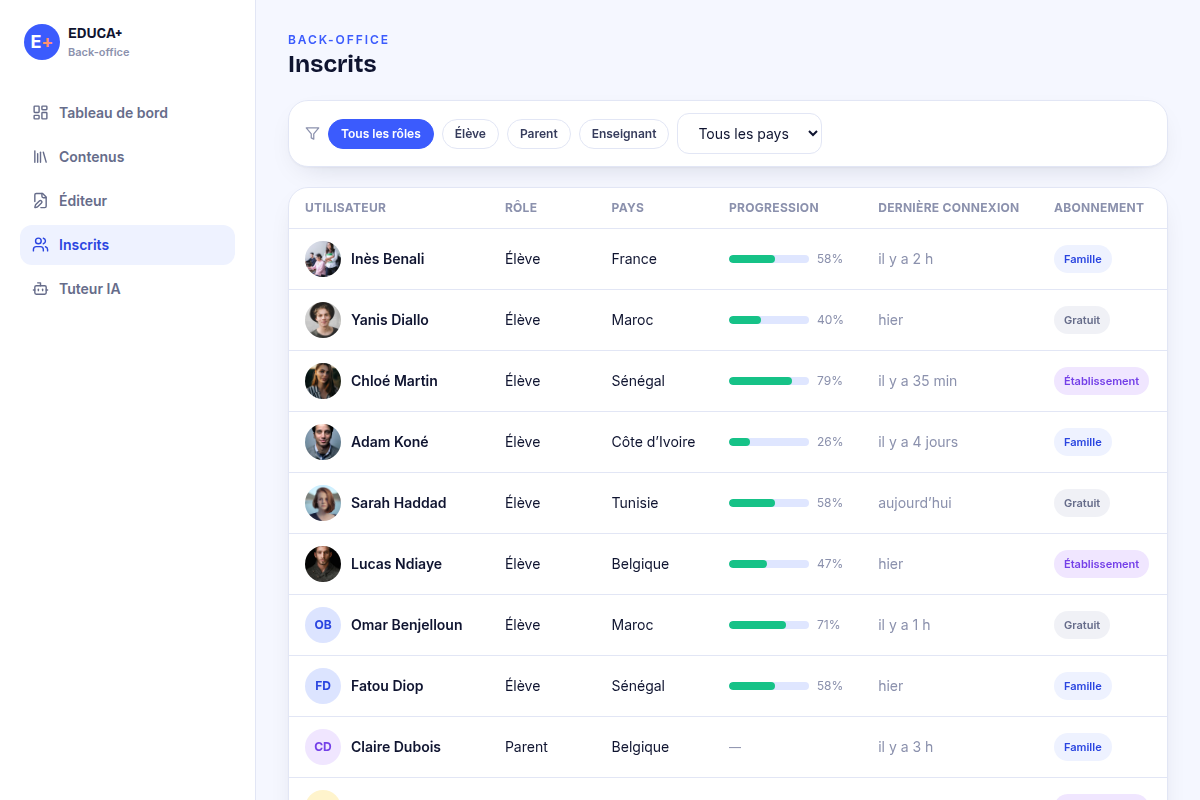
Task: Click the Contenus library icon
Action: point(40,157)
